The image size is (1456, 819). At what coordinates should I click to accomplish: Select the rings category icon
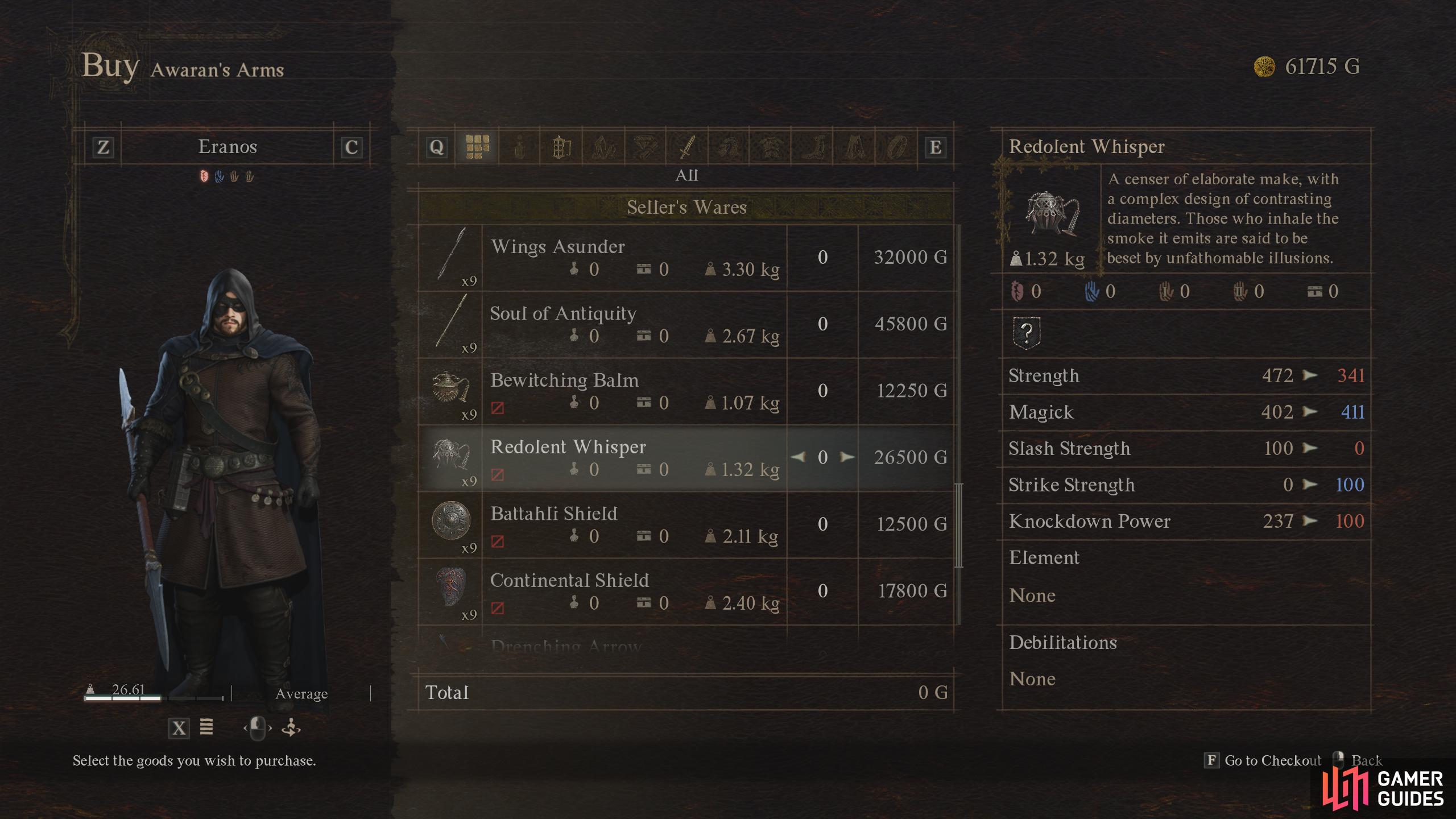coord(896,147)
